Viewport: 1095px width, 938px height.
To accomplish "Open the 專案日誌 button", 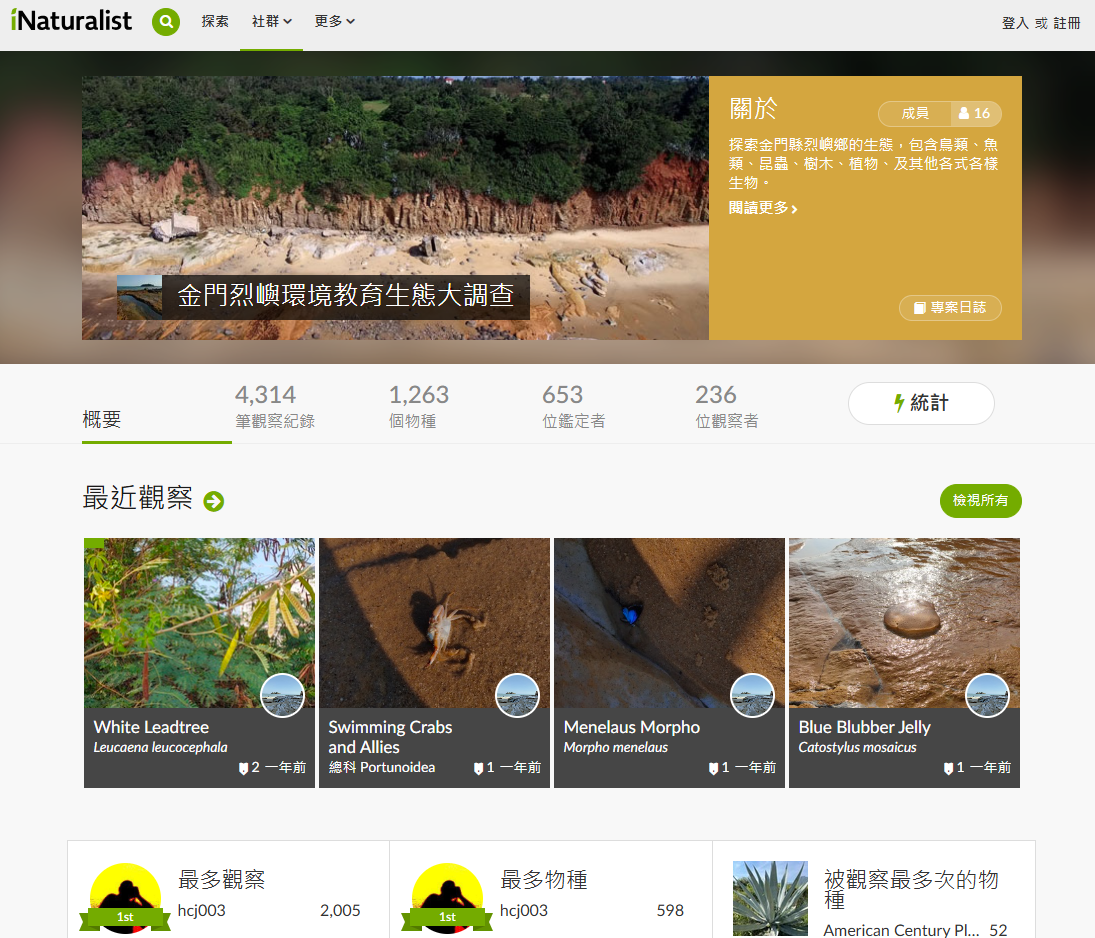I will (949, 308).
